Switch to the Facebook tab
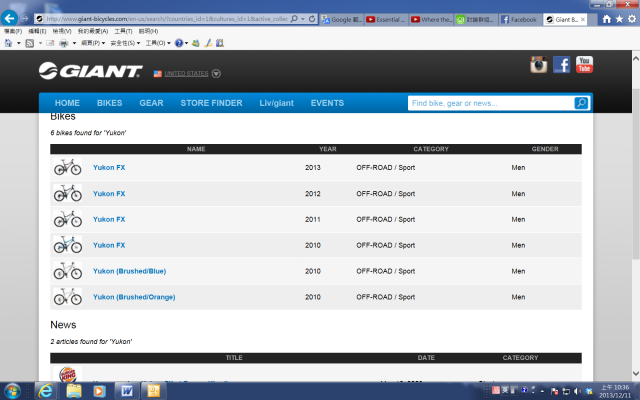The image size is (640, 400). coord(520,19)
